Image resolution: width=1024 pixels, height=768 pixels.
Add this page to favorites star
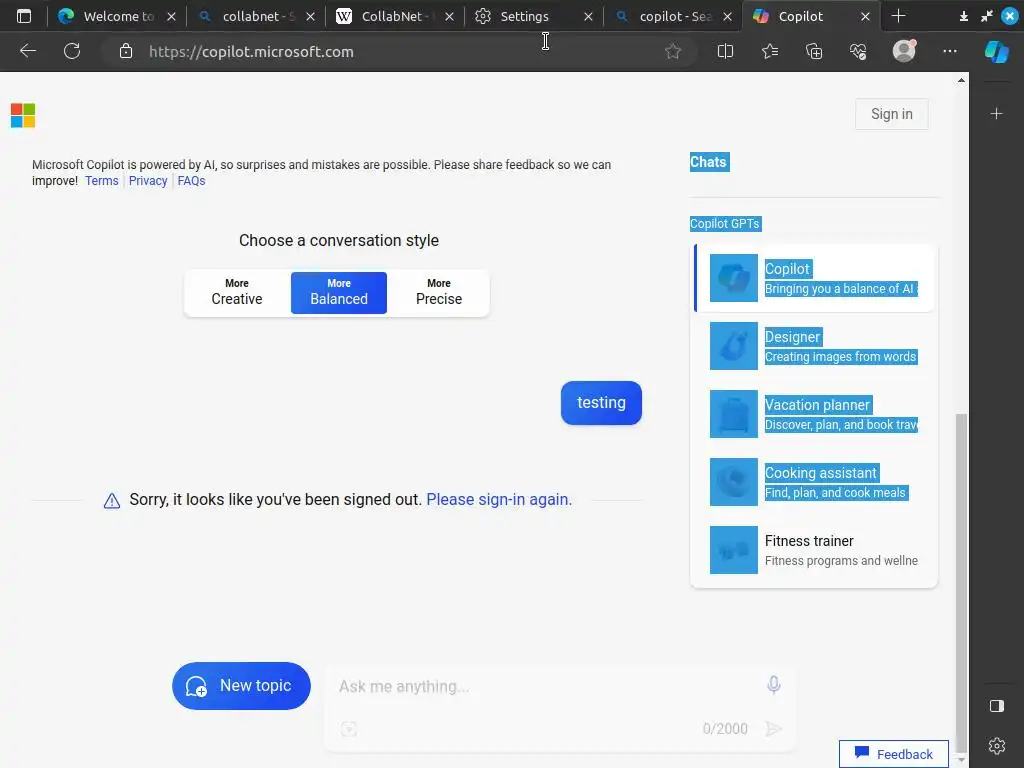(673, 51)
